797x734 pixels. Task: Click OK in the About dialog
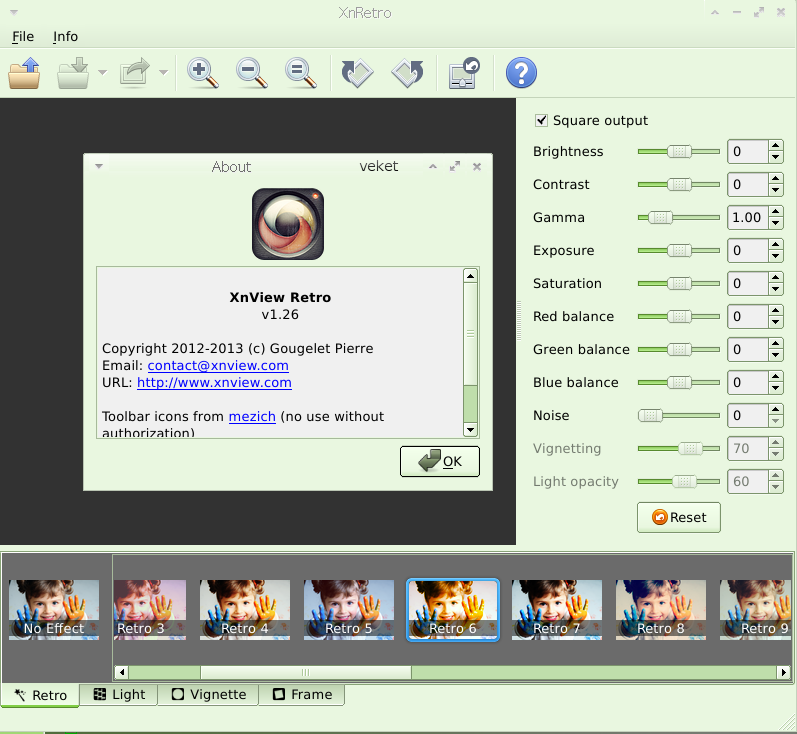(440, 462)
